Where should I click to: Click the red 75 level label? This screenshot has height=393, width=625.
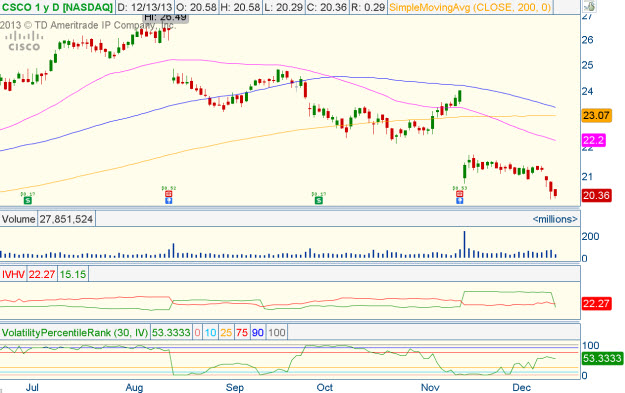[x=242, y=332]
